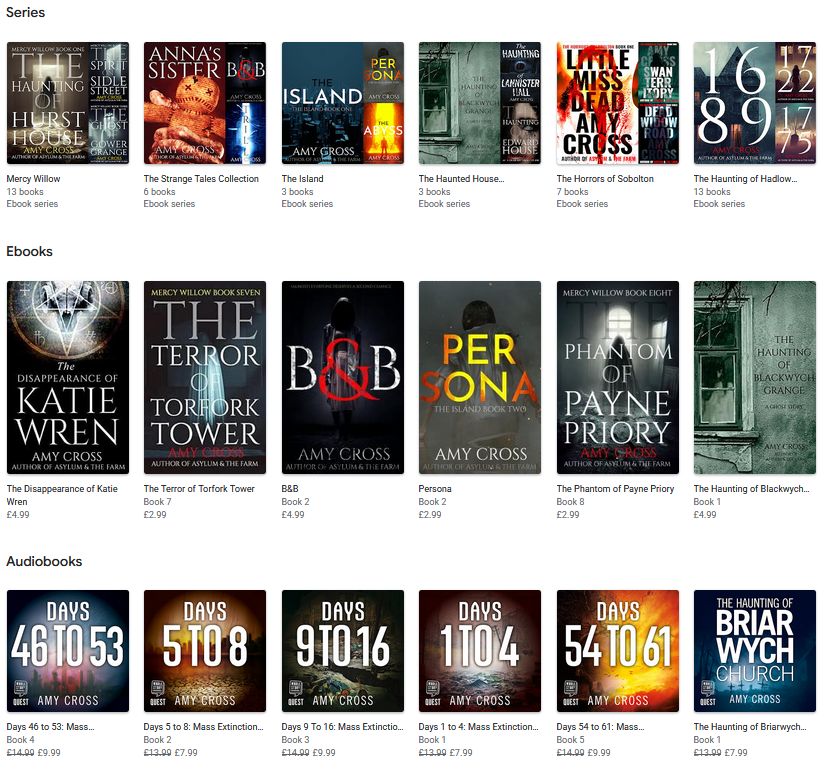The image size is (821, 762).
Task: Click Days 54 to 61: Mass title
Action: point(601,726)
